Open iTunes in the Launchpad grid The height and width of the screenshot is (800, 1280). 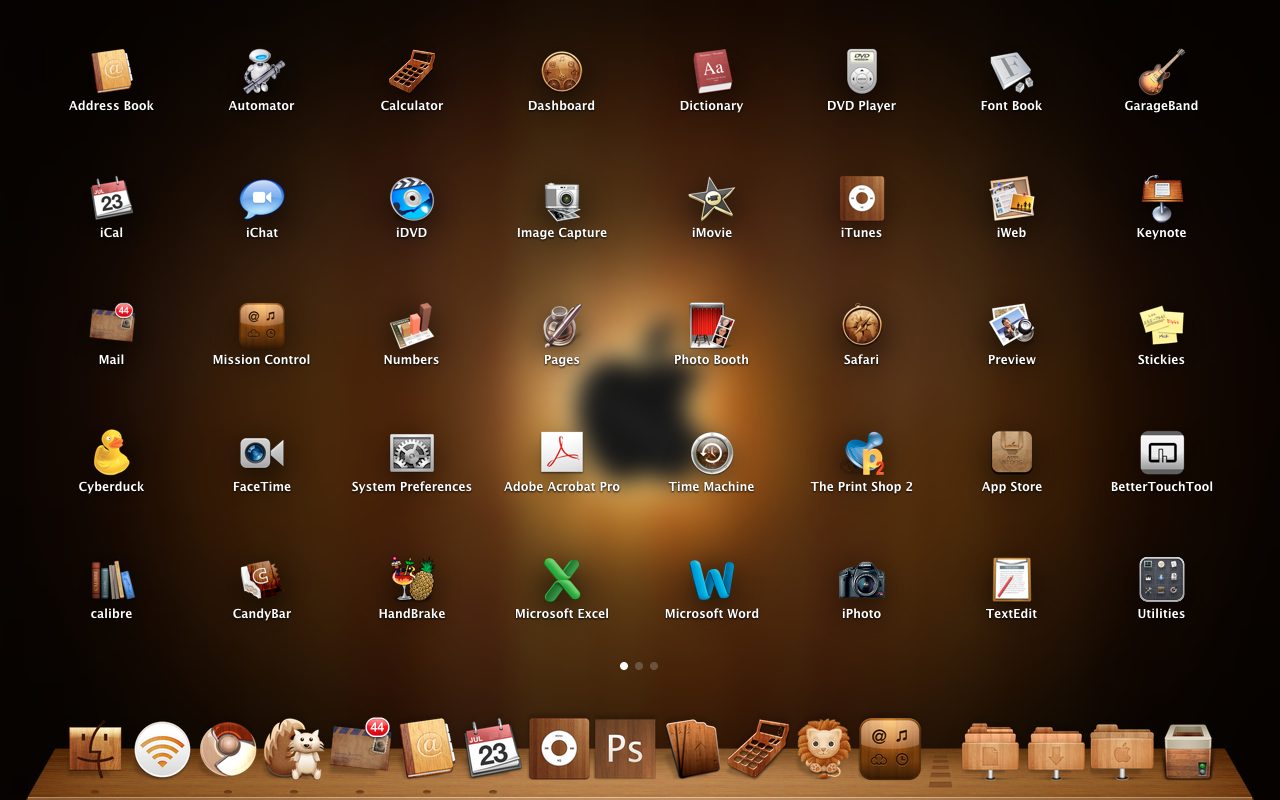coord(862,198)
